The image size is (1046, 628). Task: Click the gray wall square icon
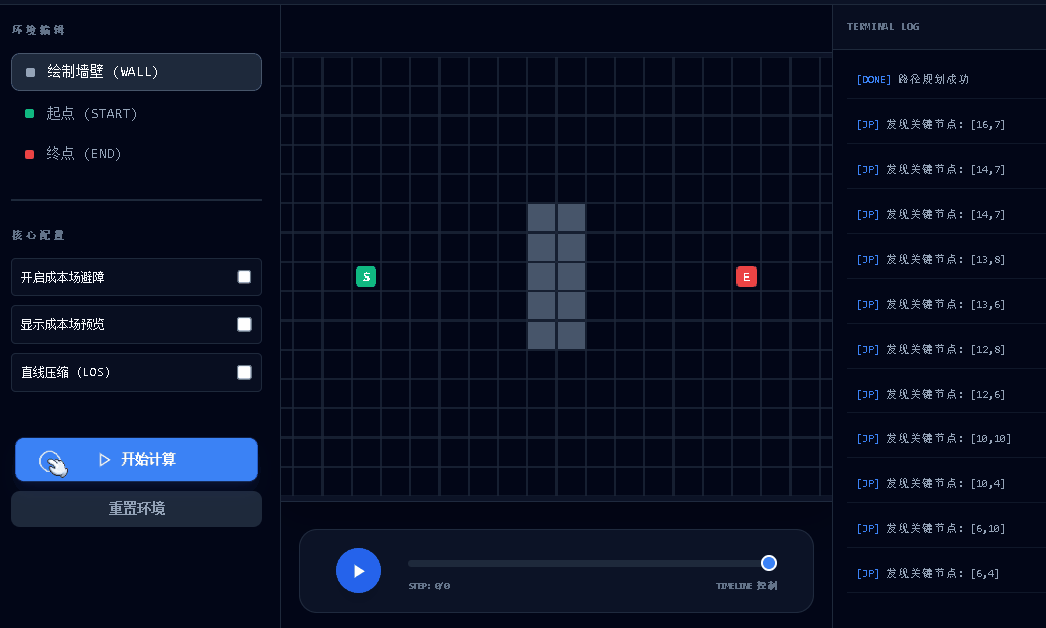(30, 72)
